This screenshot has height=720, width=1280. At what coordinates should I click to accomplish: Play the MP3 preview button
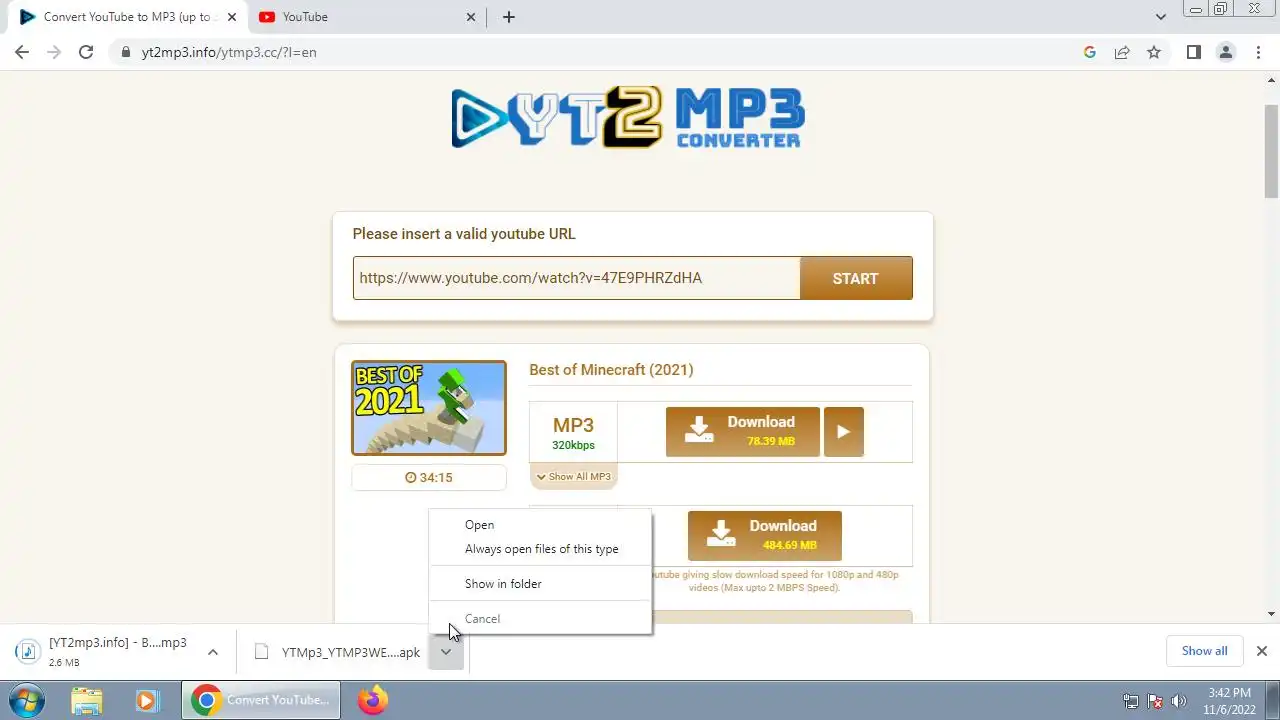844,432
